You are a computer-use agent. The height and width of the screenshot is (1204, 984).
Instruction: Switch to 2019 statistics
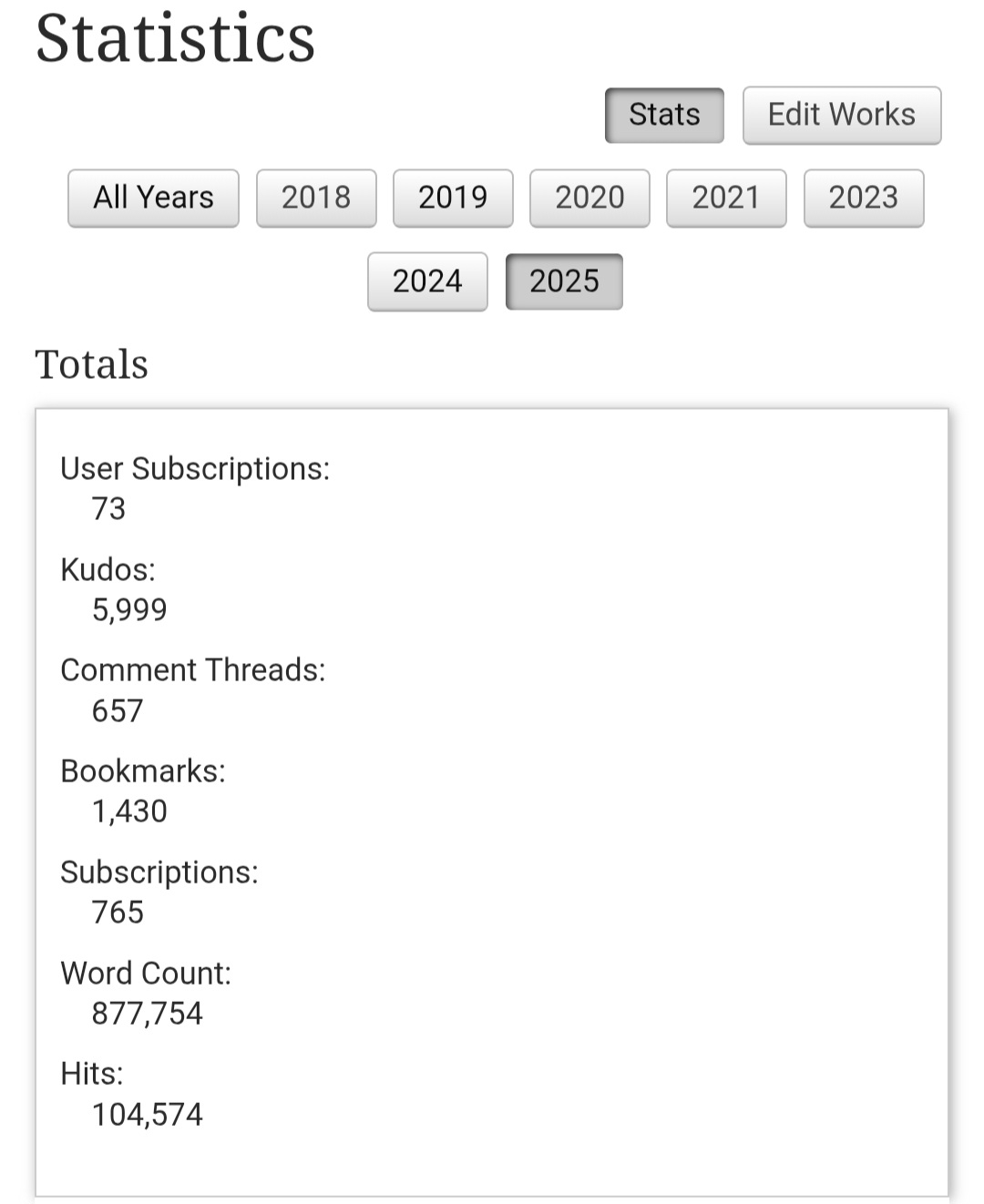coord(453,198)
